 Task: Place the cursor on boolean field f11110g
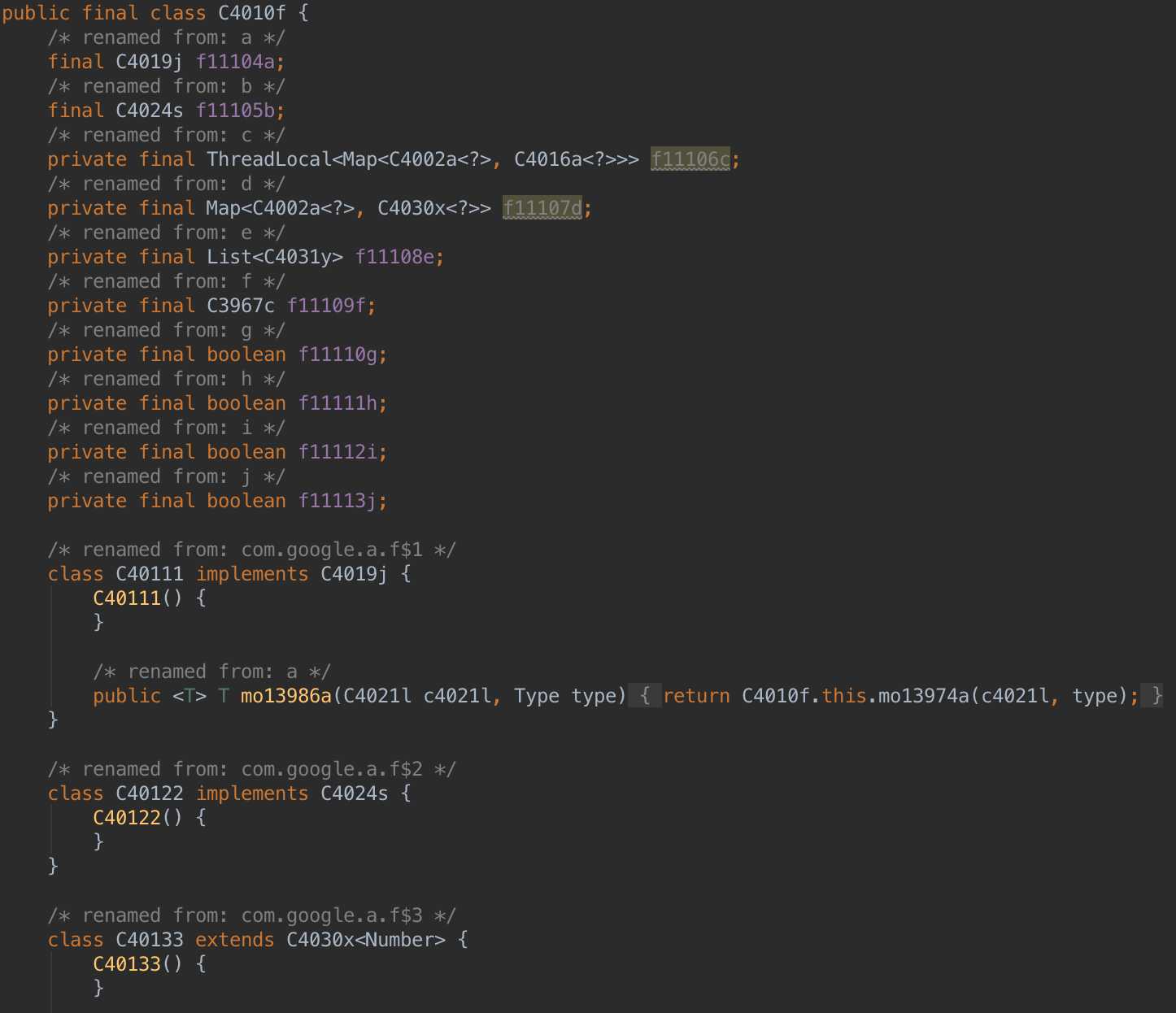click(x=338, y=354)
